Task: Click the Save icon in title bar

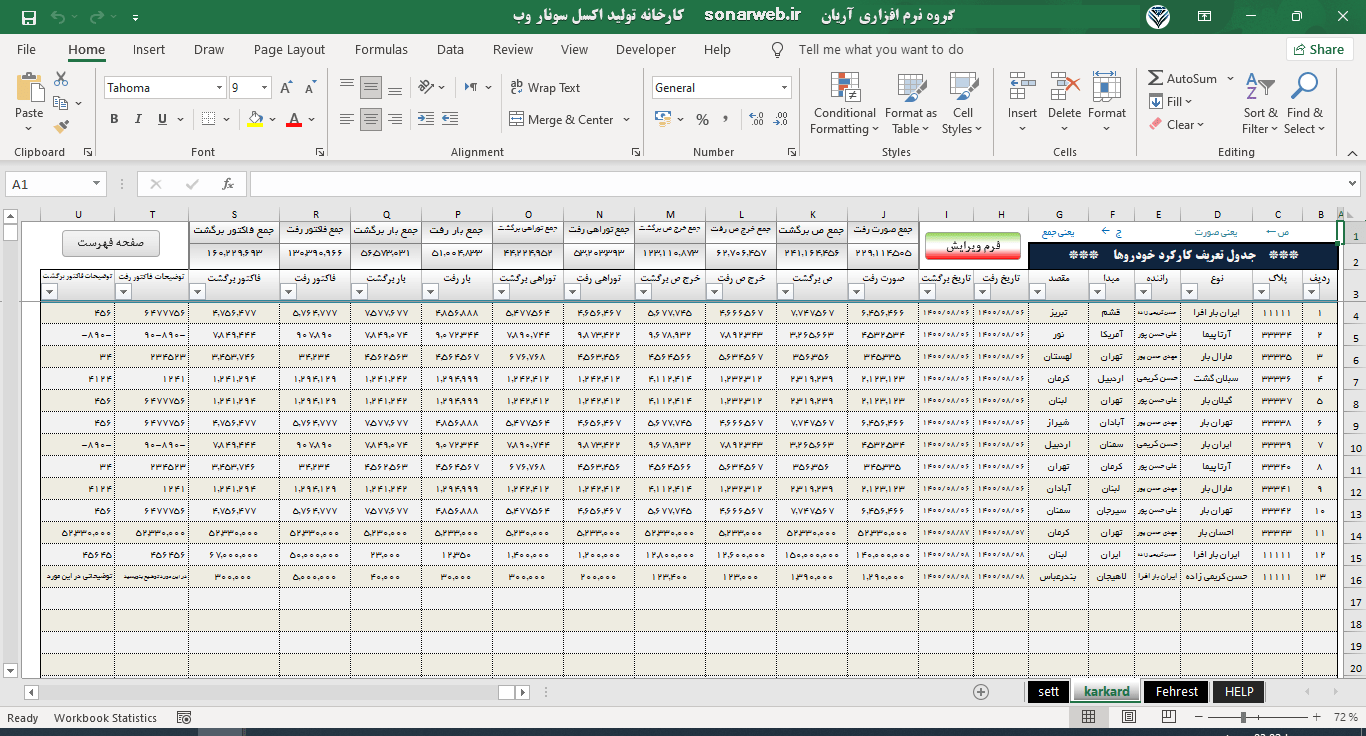Action: (x=28, y=17)
